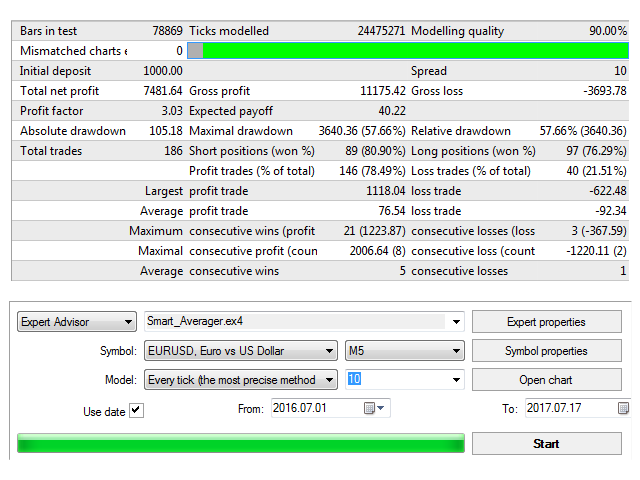Click the From date field 2016.07.01

tap(317, 408)
